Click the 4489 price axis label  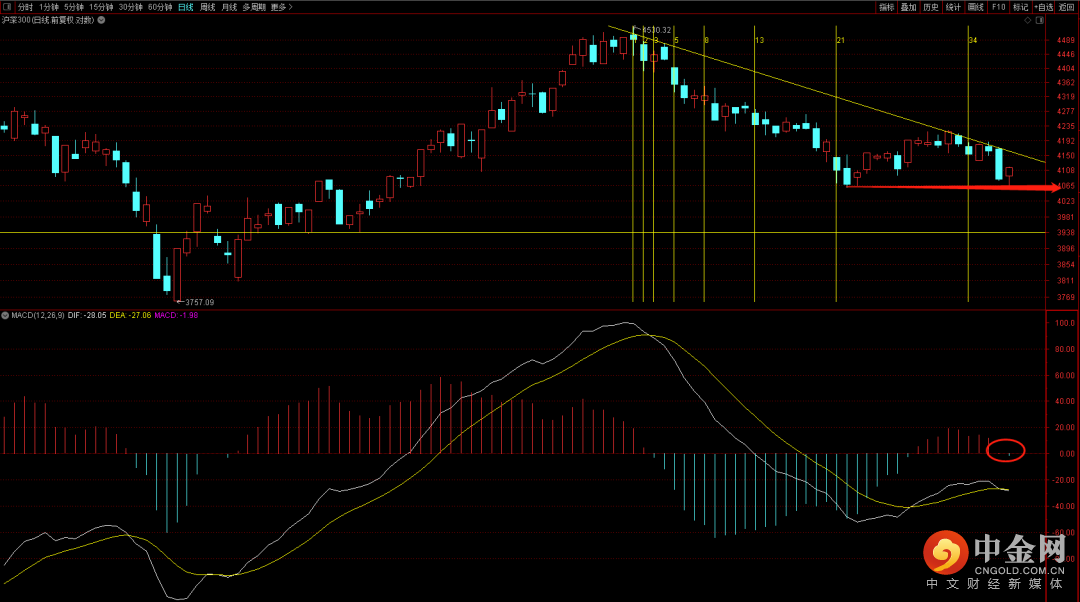1066,40
